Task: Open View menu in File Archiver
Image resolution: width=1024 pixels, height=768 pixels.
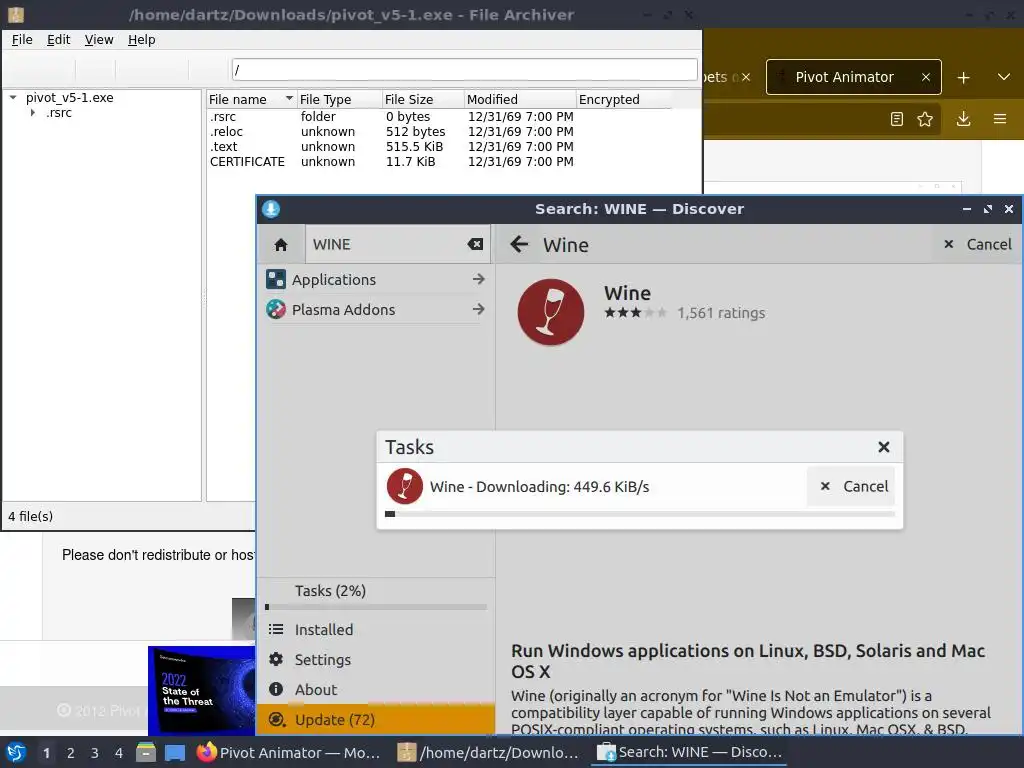Action: pyautogui.click(x=99, y=40)
